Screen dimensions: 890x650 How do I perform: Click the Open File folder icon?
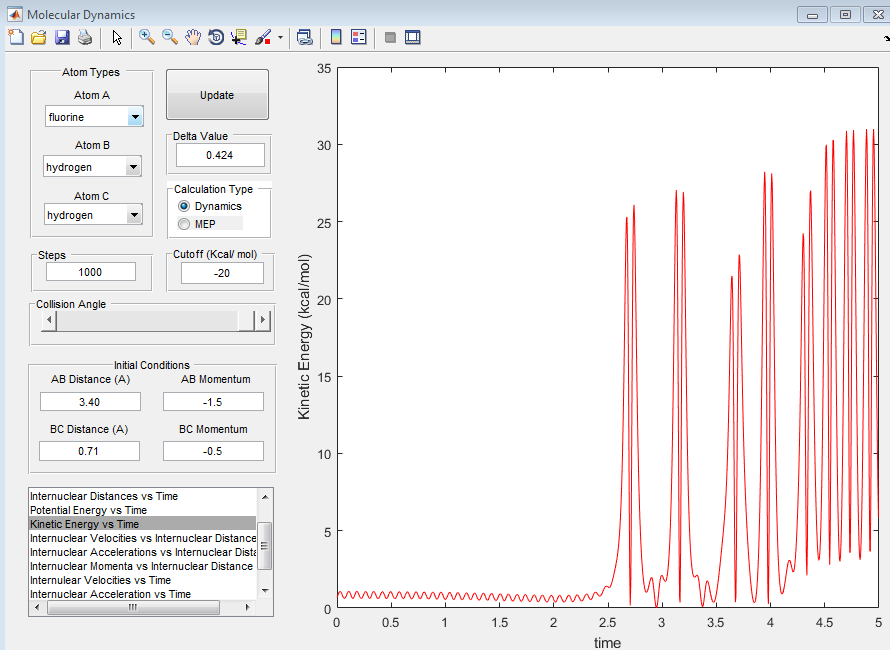click(39, 37)
